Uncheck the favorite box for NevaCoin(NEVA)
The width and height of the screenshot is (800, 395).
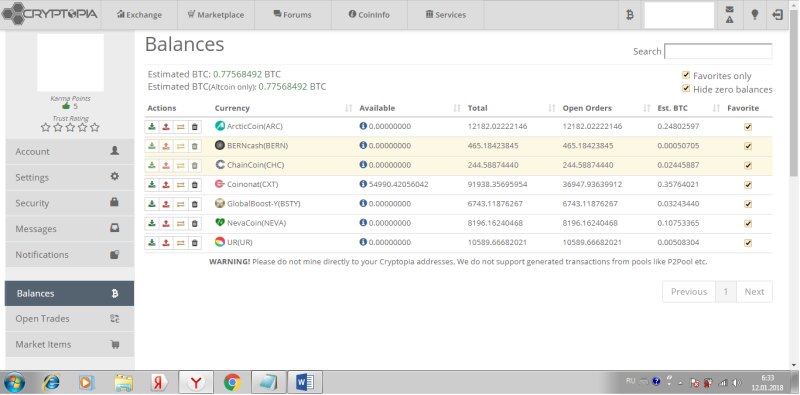click(748, 224)
